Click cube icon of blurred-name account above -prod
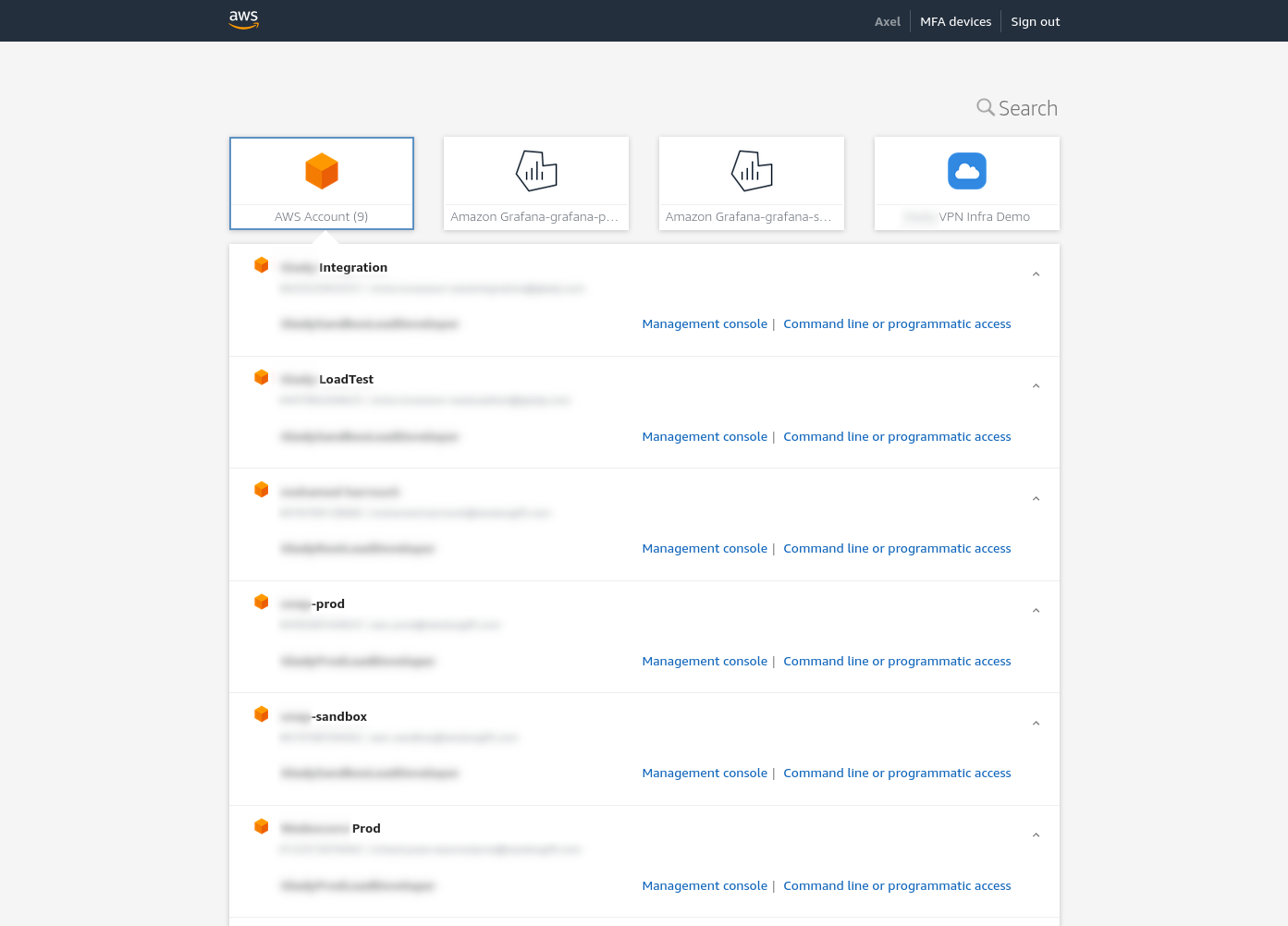The height and width of the screenshot is (926, 1288). (262, 489)
